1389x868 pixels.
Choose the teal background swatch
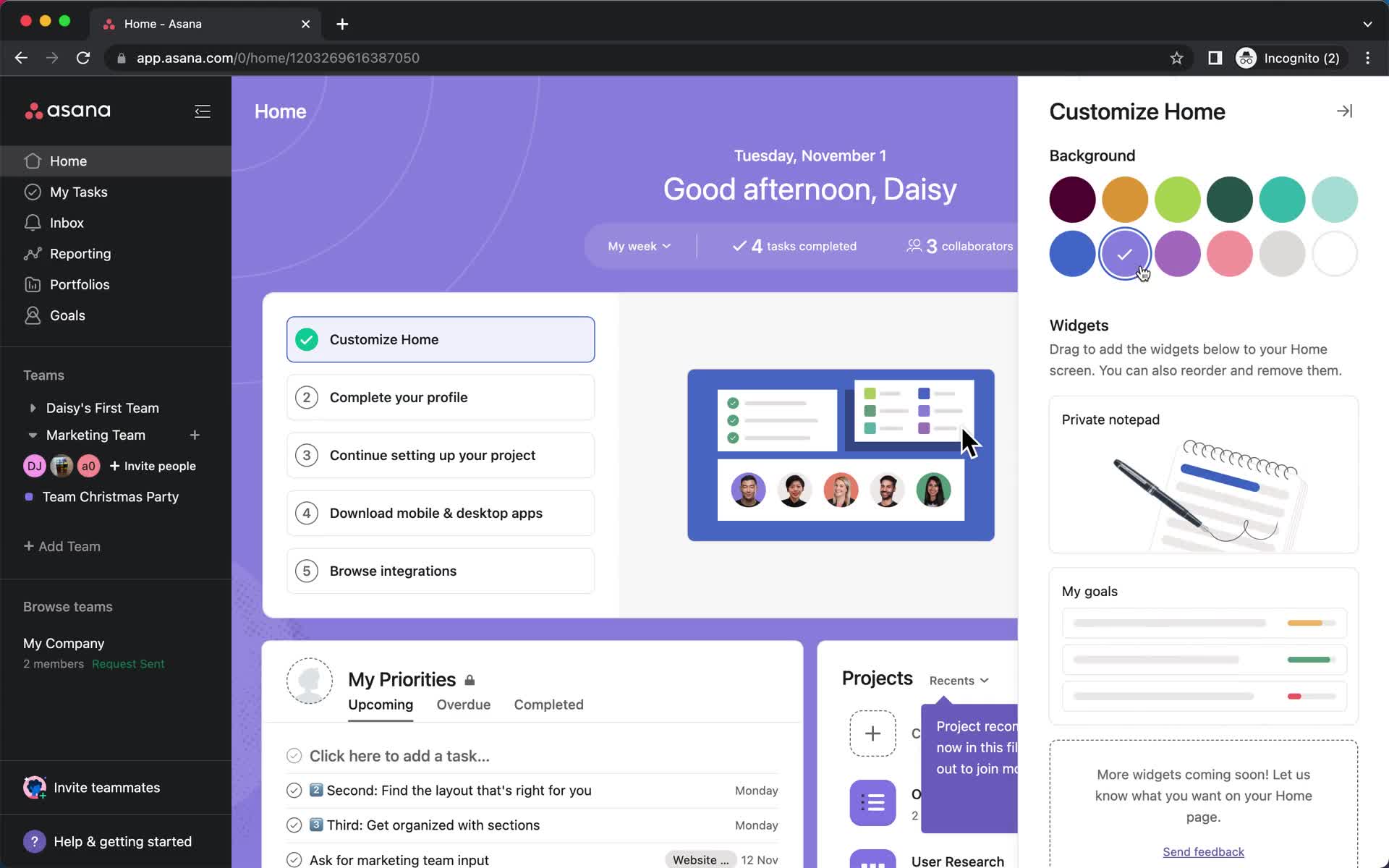coord(1282,200)
